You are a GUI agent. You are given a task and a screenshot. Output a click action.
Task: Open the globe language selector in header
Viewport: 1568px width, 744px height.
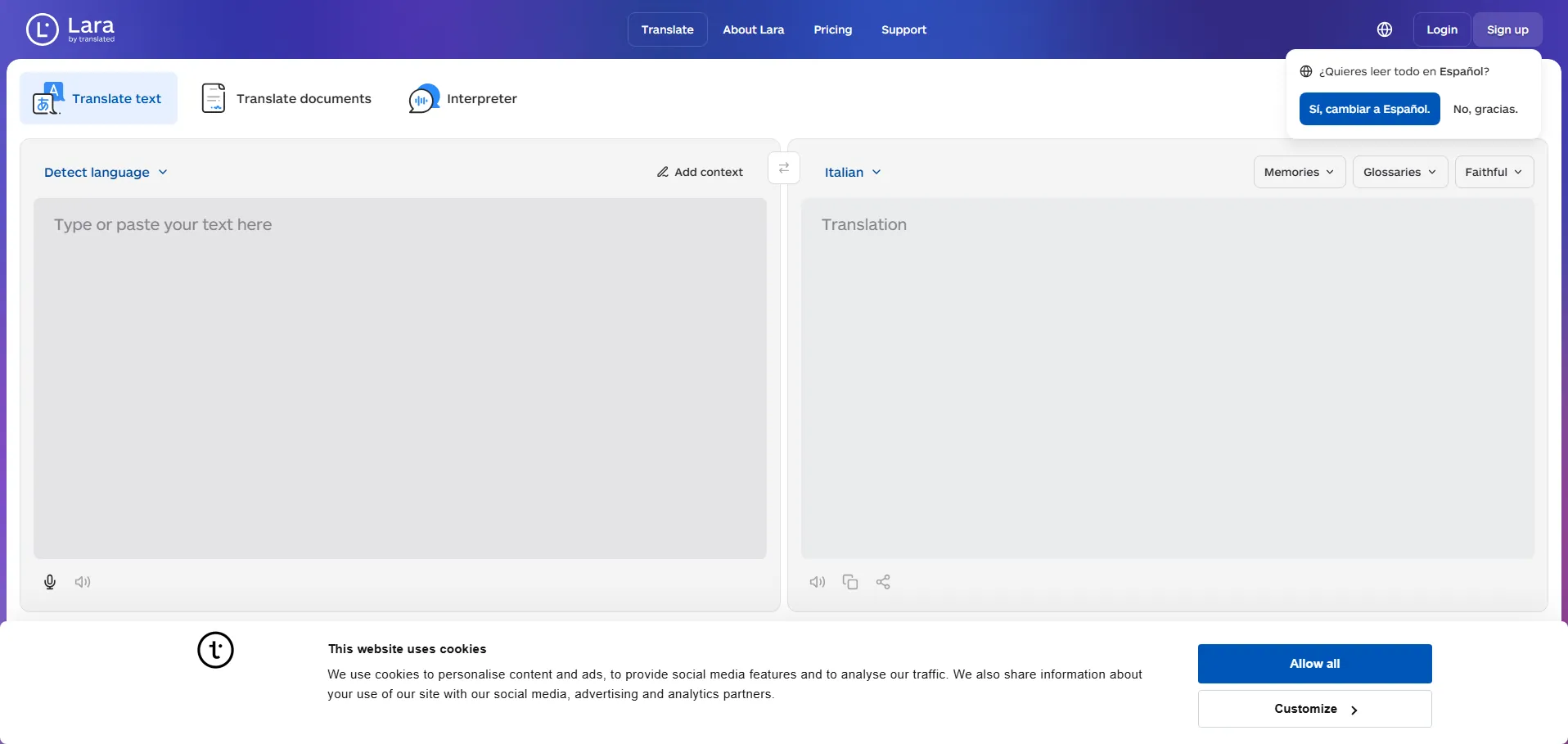(x=1385, y=29)
